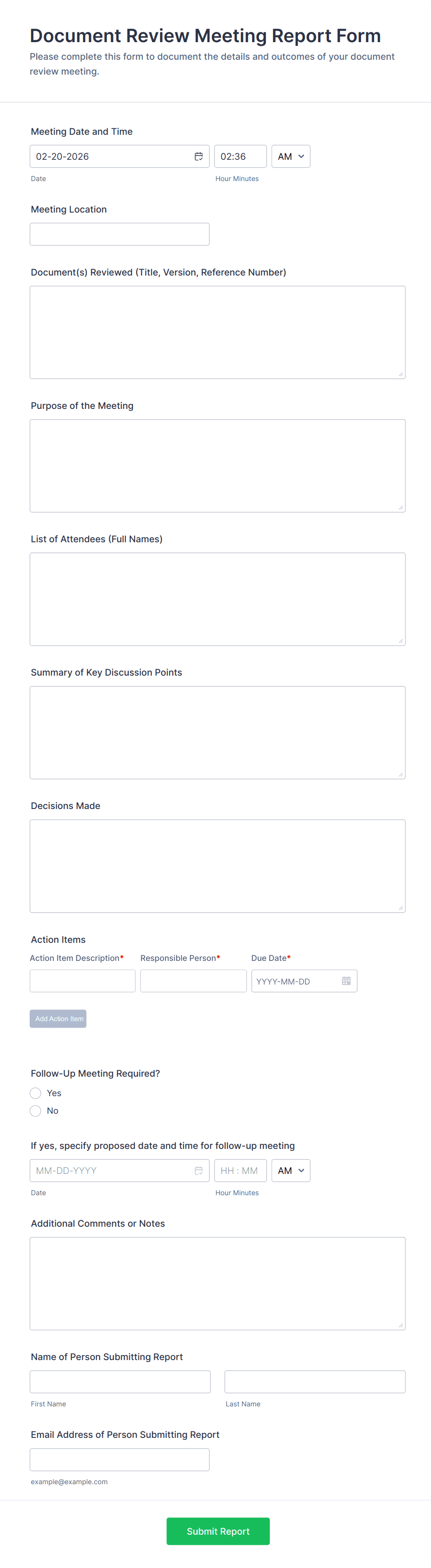The height and width of the screenshot is (1568, 431).
Task: Open calendar picker for Meeting Date
Action: pos(198,157)
